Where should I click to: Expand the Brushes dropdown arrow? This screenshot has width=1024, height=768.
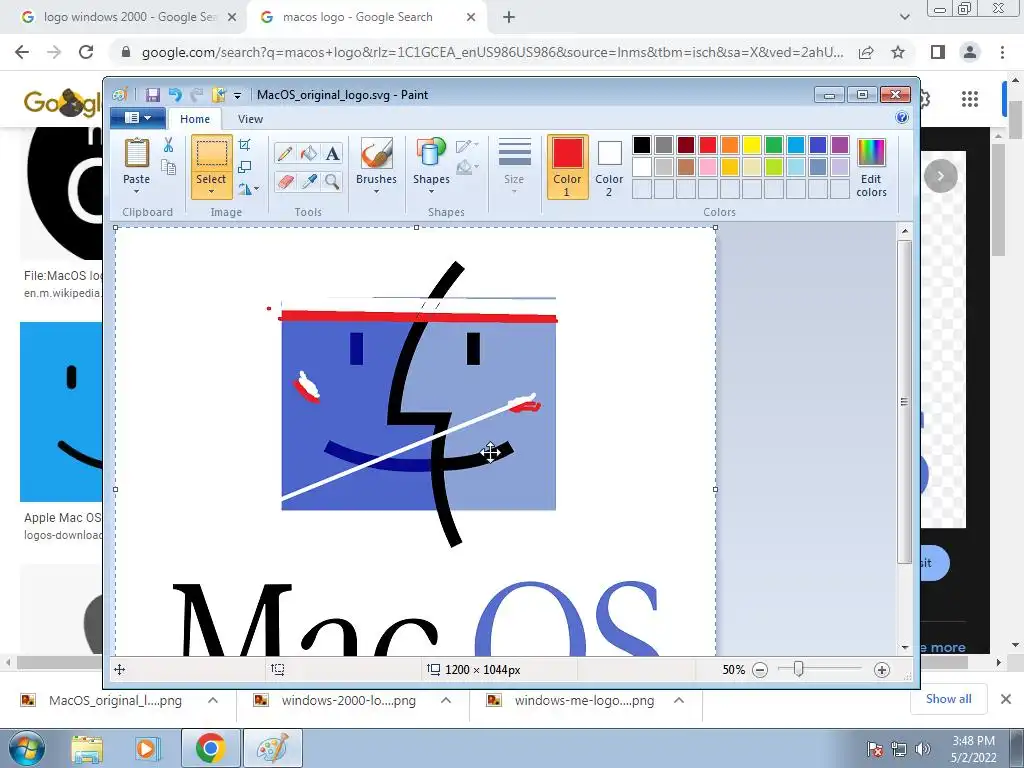(377, 191)
